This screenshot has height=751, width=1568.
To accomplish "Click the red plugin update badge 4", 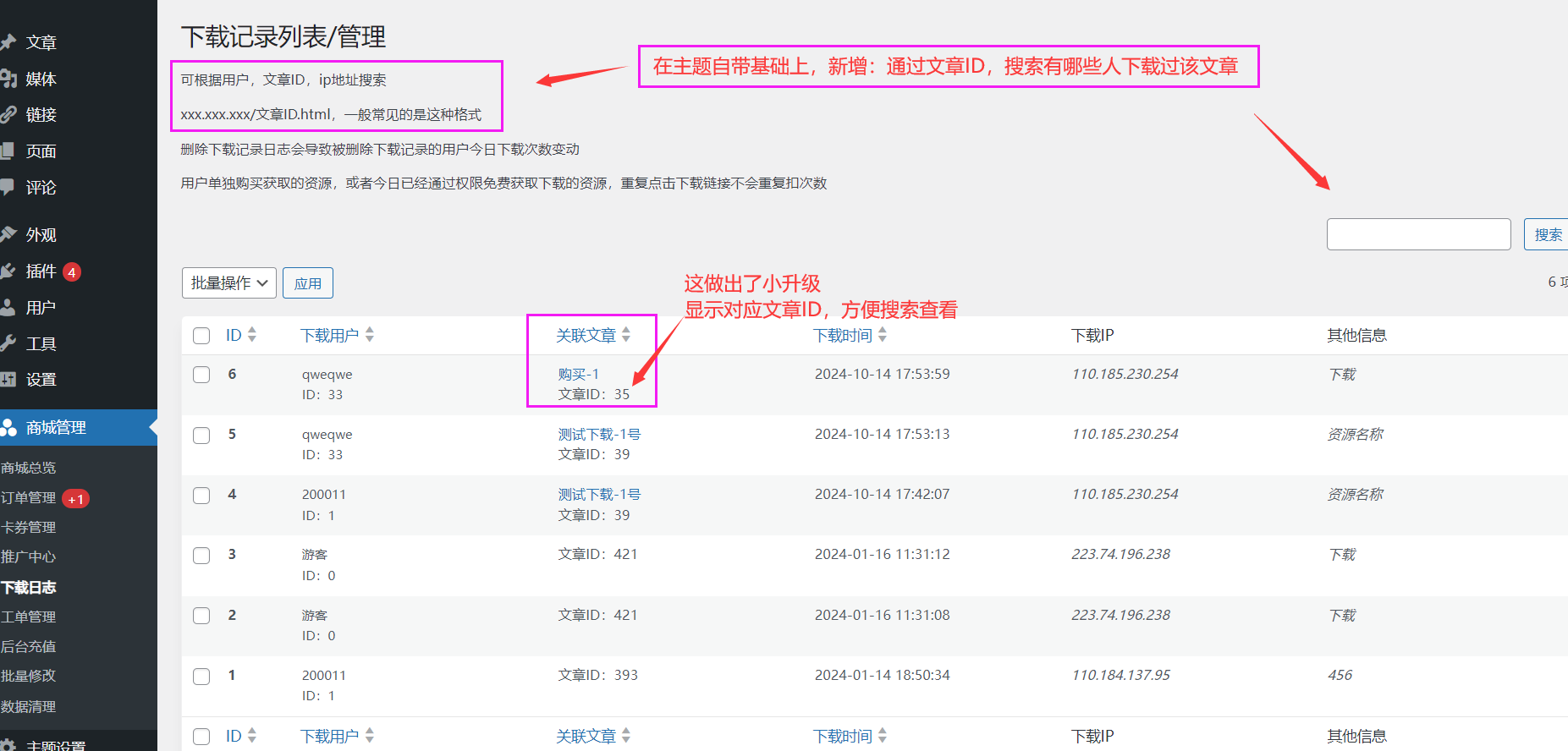I will pos(72,271).
